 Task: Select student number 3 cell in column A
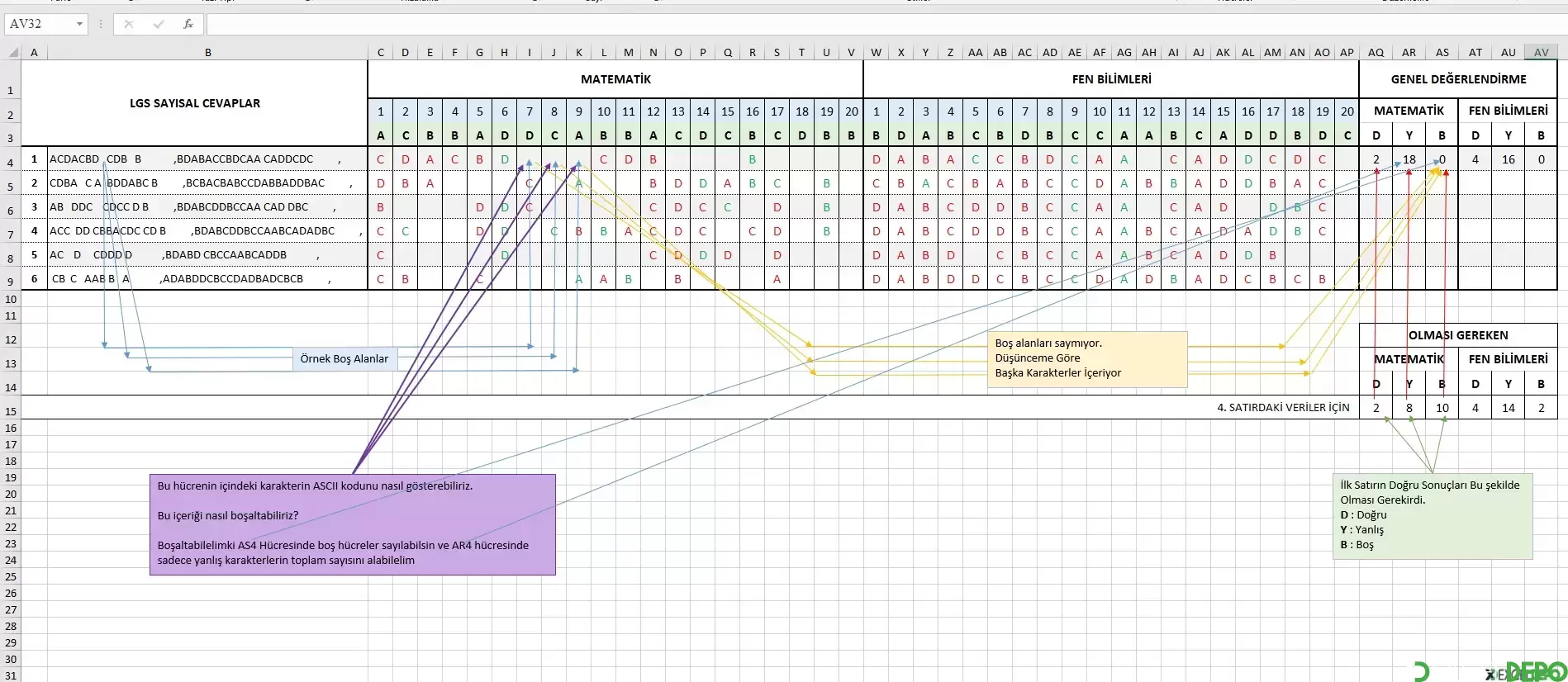point(34,207)
